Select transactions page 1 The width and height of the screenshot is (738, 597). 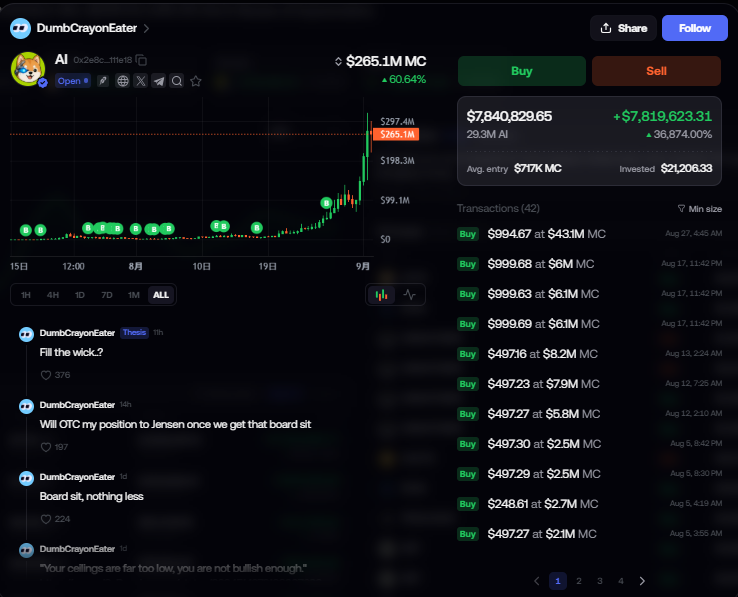point(558,581)
